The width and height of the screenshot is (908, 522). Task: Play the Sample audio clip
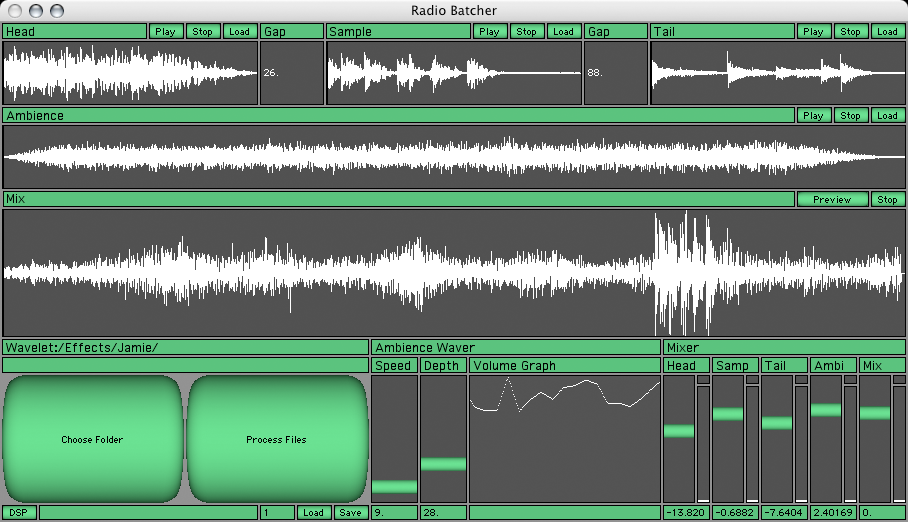(489, 31)
